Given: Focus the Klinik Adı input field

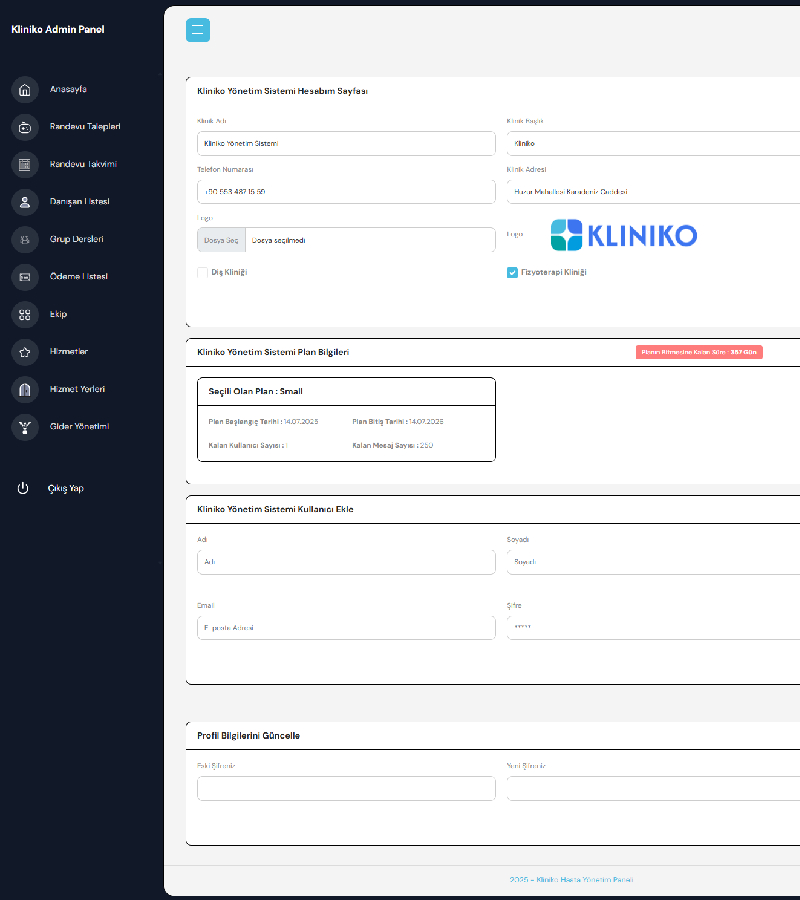Looking at the screenshot, I should coord(346,143).
